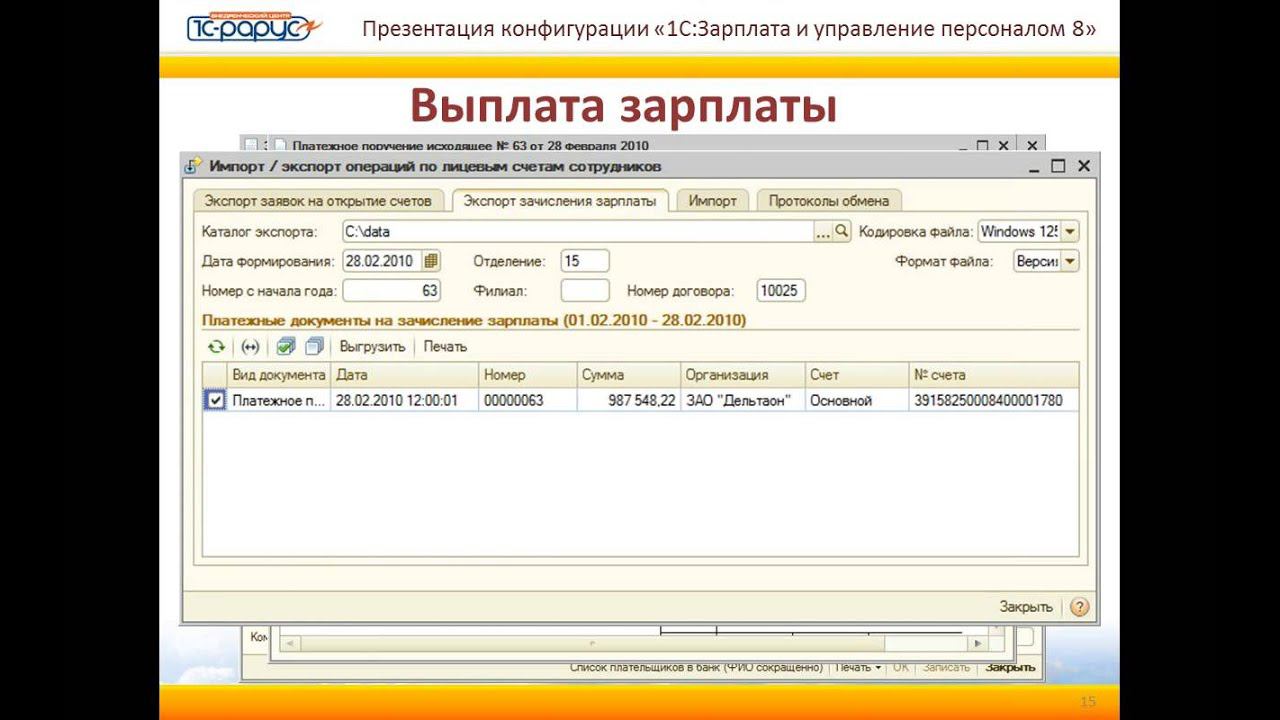Click the ЗАО "Дельтаон" cell

743,401
